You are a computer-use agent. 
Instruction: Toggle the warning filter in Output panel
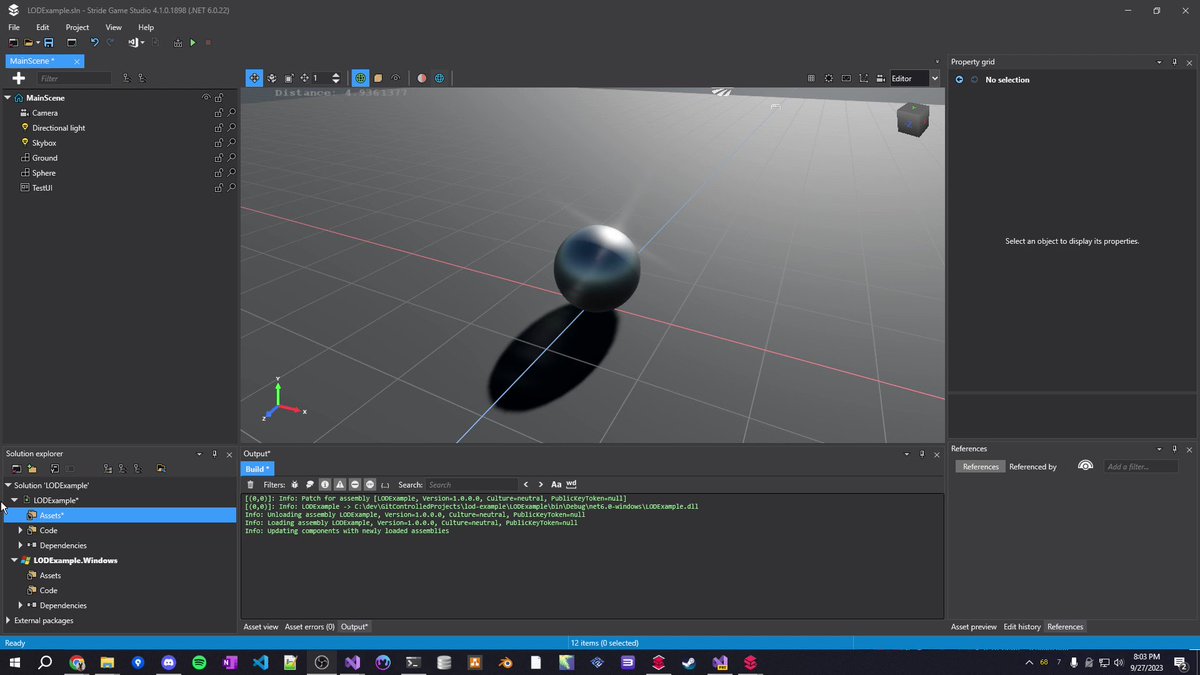tap(340, 484)
